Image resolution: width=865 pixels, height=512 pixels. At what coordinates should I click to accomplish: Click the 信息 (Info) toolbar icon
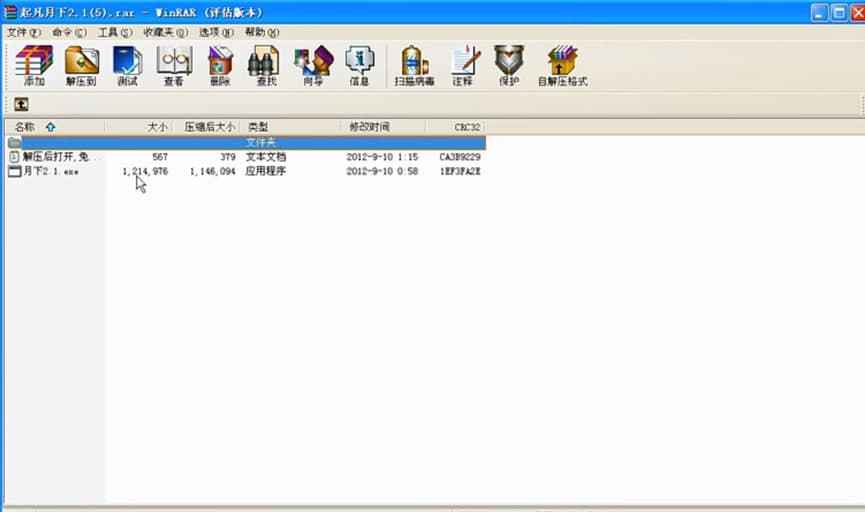point(359,65)
